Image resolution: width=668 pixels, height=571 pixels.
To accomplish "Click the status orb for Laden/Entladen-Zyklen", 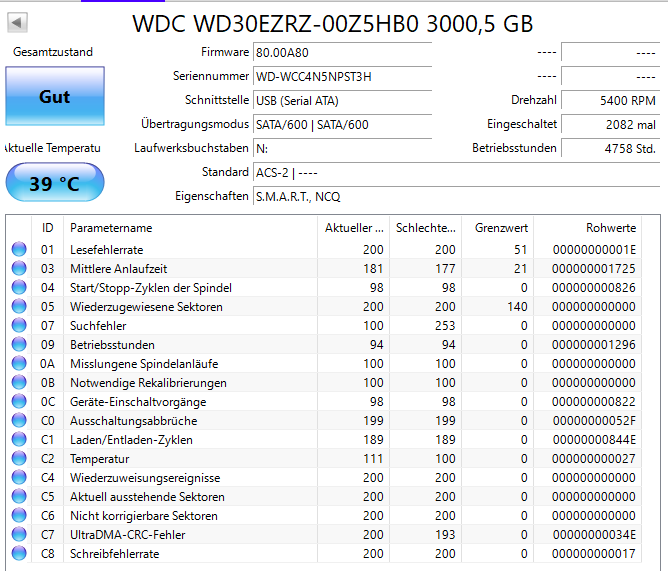I will pyautogui.click(x=19, y=439).
